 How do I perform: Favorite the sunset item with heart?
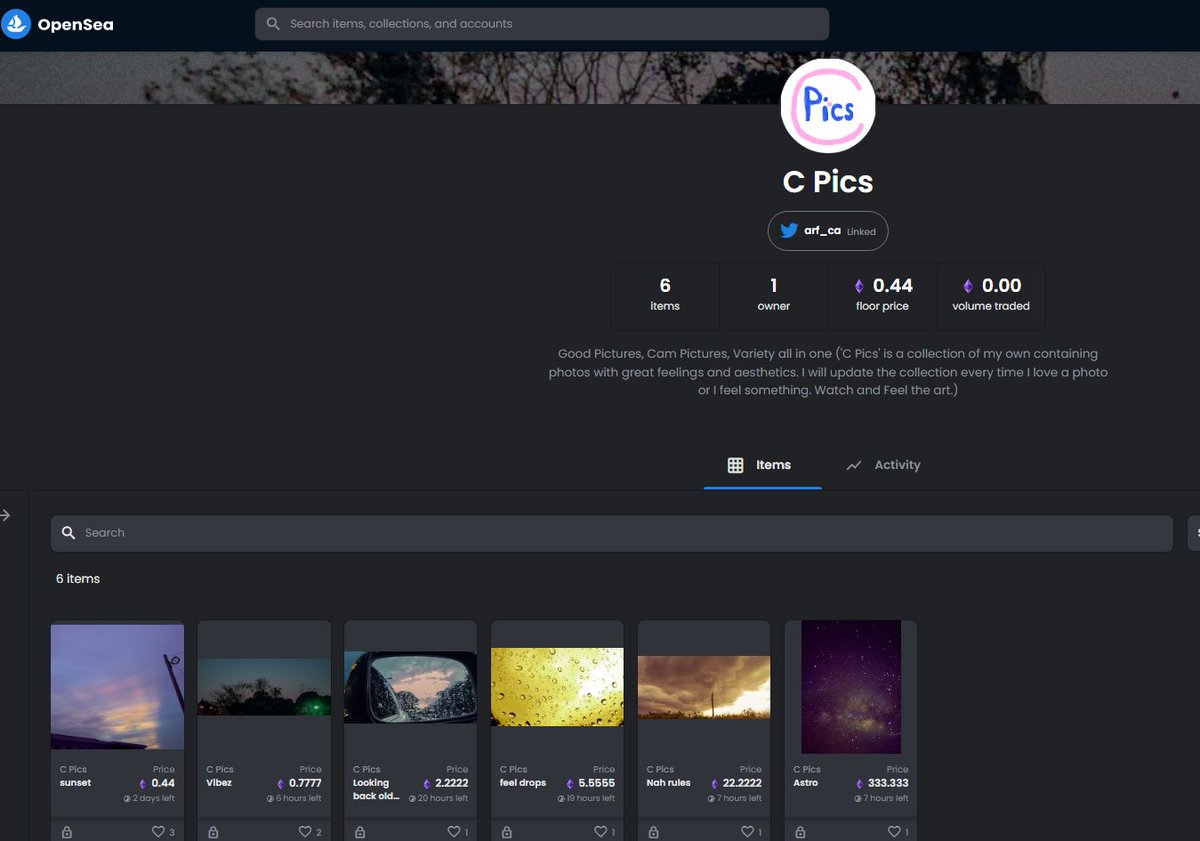coord(158,832)
